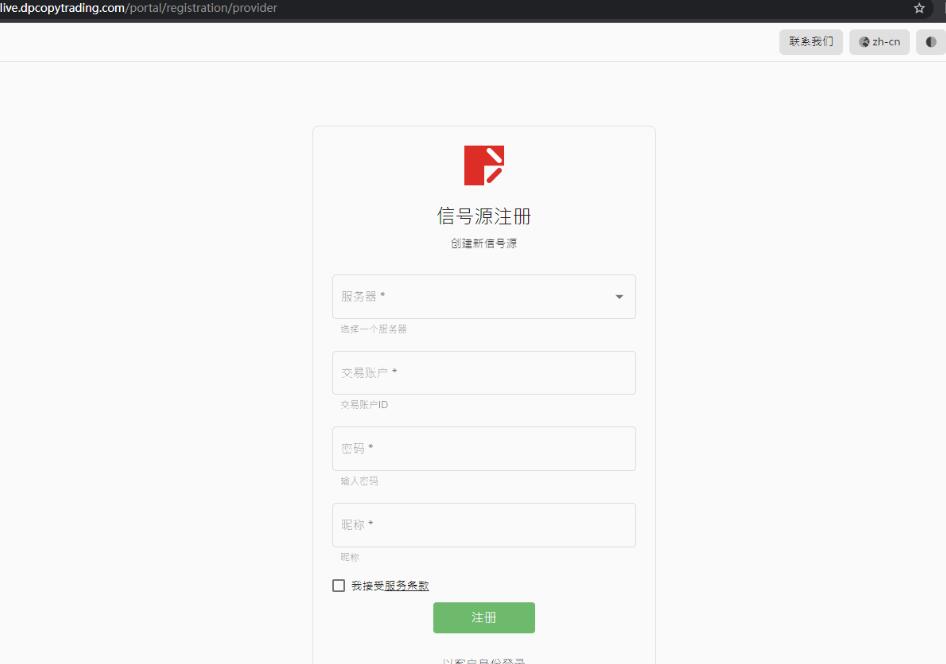The width and height of the screenshot is (946, 664).
Task: Tick the 我接受服务条款 checkbox
Action: [338, 586]
